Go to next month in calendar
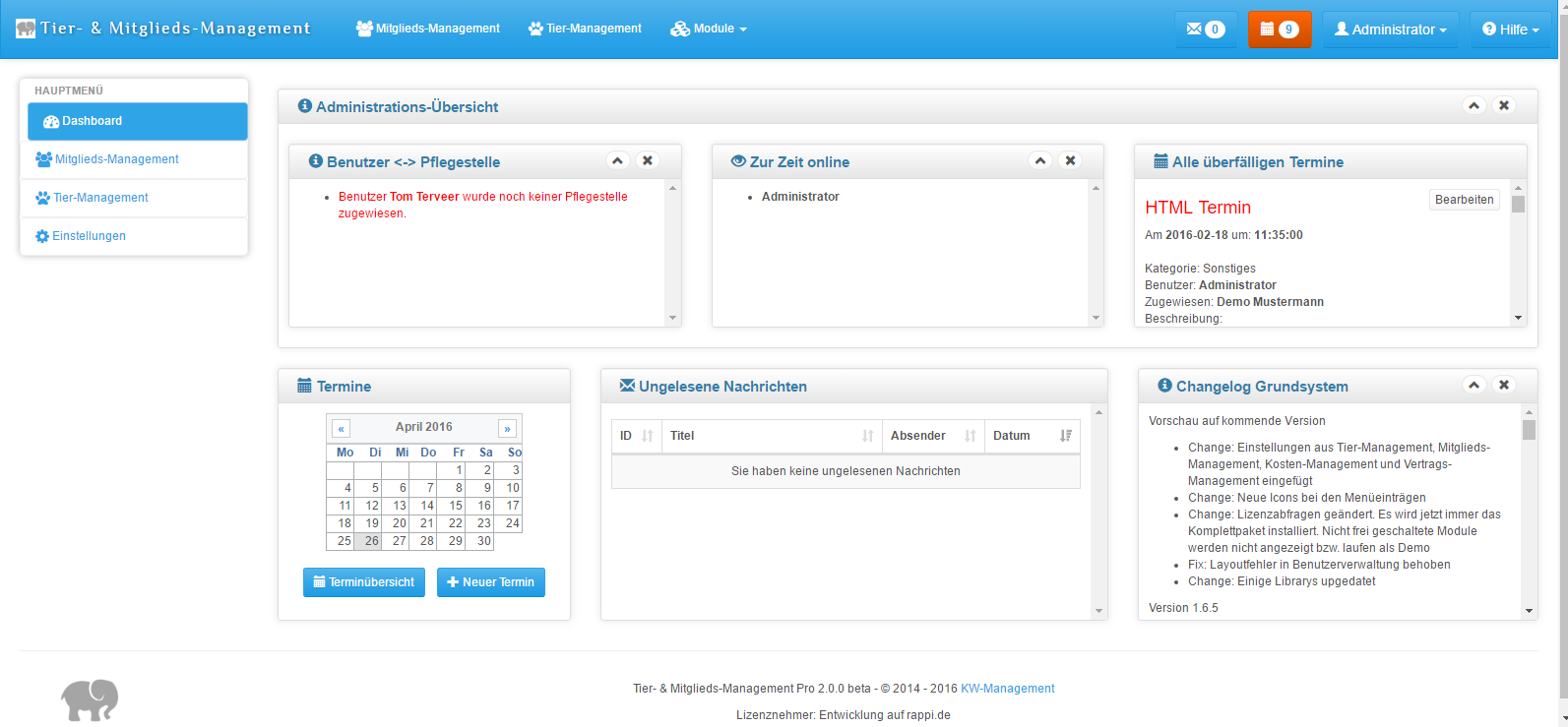The width and height of the screenshot is (1568, 727). click(507, 428)
